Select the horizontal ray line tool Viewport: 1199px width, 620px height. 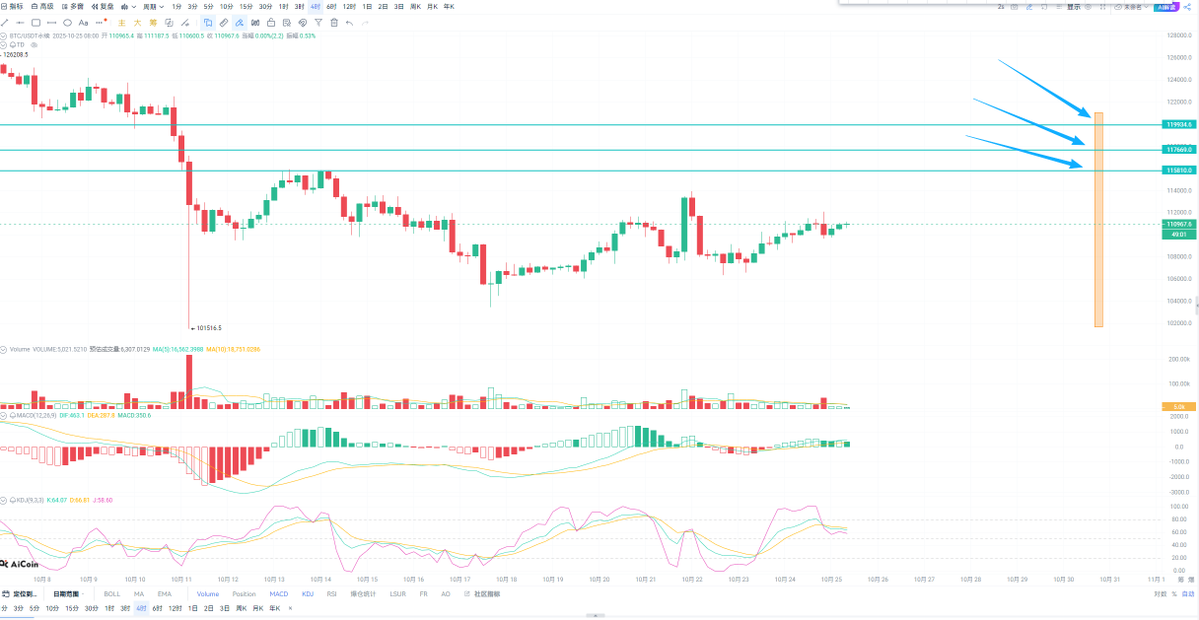point(20,23)
